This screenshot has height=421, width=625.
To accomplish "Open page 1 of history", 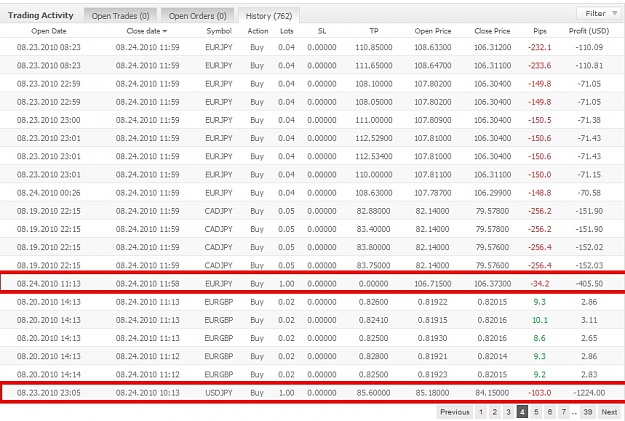I will pos(481,412).
